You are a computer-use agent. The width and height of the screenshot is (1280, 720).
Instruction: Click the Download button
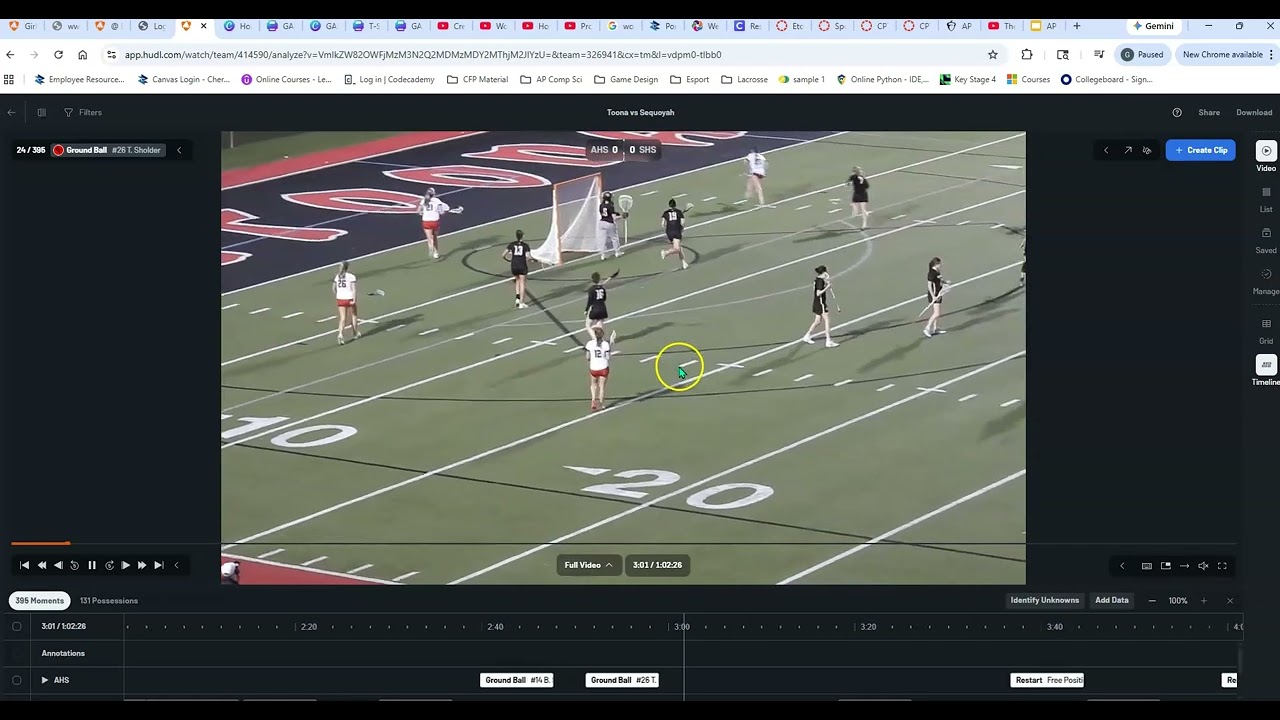(x=1254, y=113)
